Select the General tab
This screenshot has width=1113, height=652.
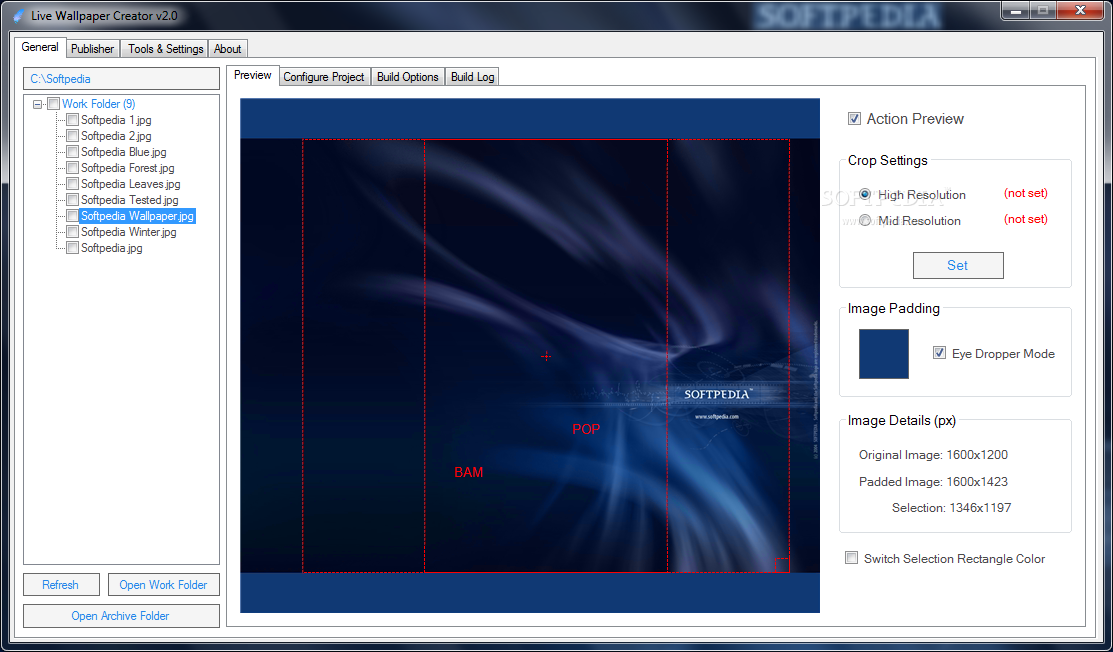[x=40, y=47]
